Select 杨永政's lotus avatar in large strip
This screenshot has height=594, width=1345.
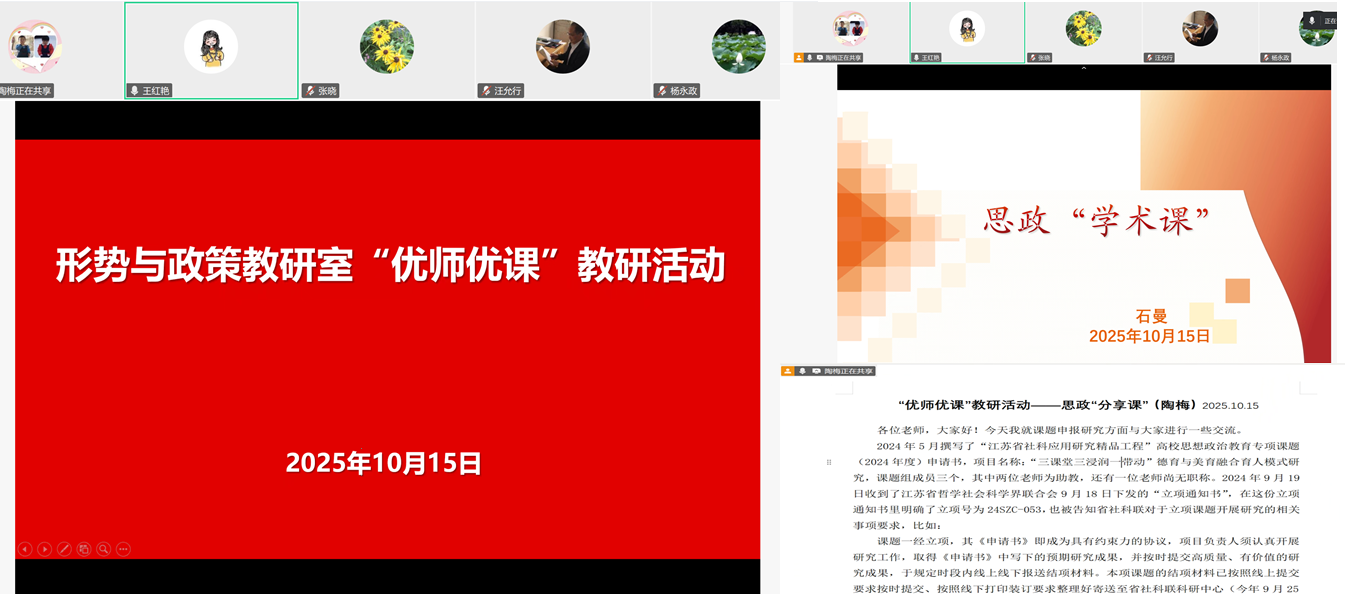pos(738,46)
